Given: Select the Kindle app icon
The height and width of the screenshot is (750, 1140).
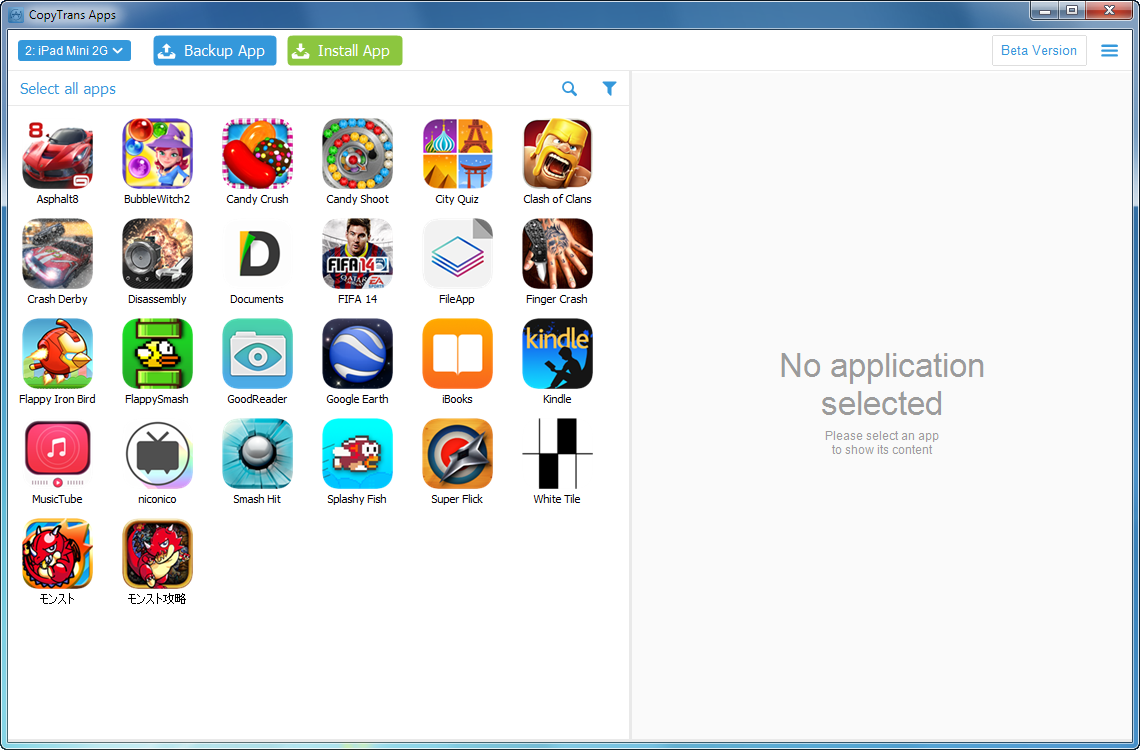Looking at the screenshot, I should (558, 354).
